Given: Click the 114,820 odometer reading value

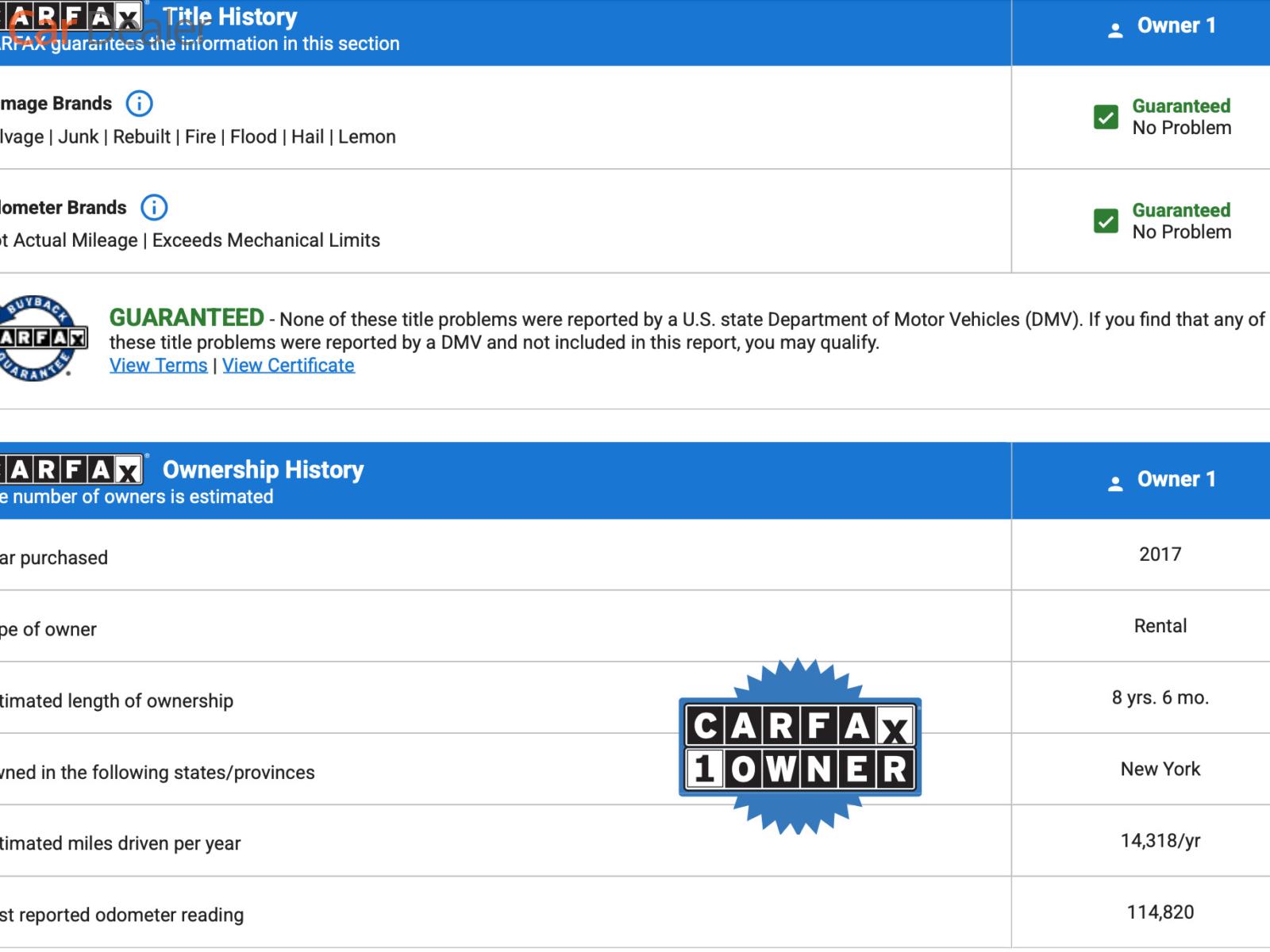Looking at the screenshot, I should [1160, 912].
